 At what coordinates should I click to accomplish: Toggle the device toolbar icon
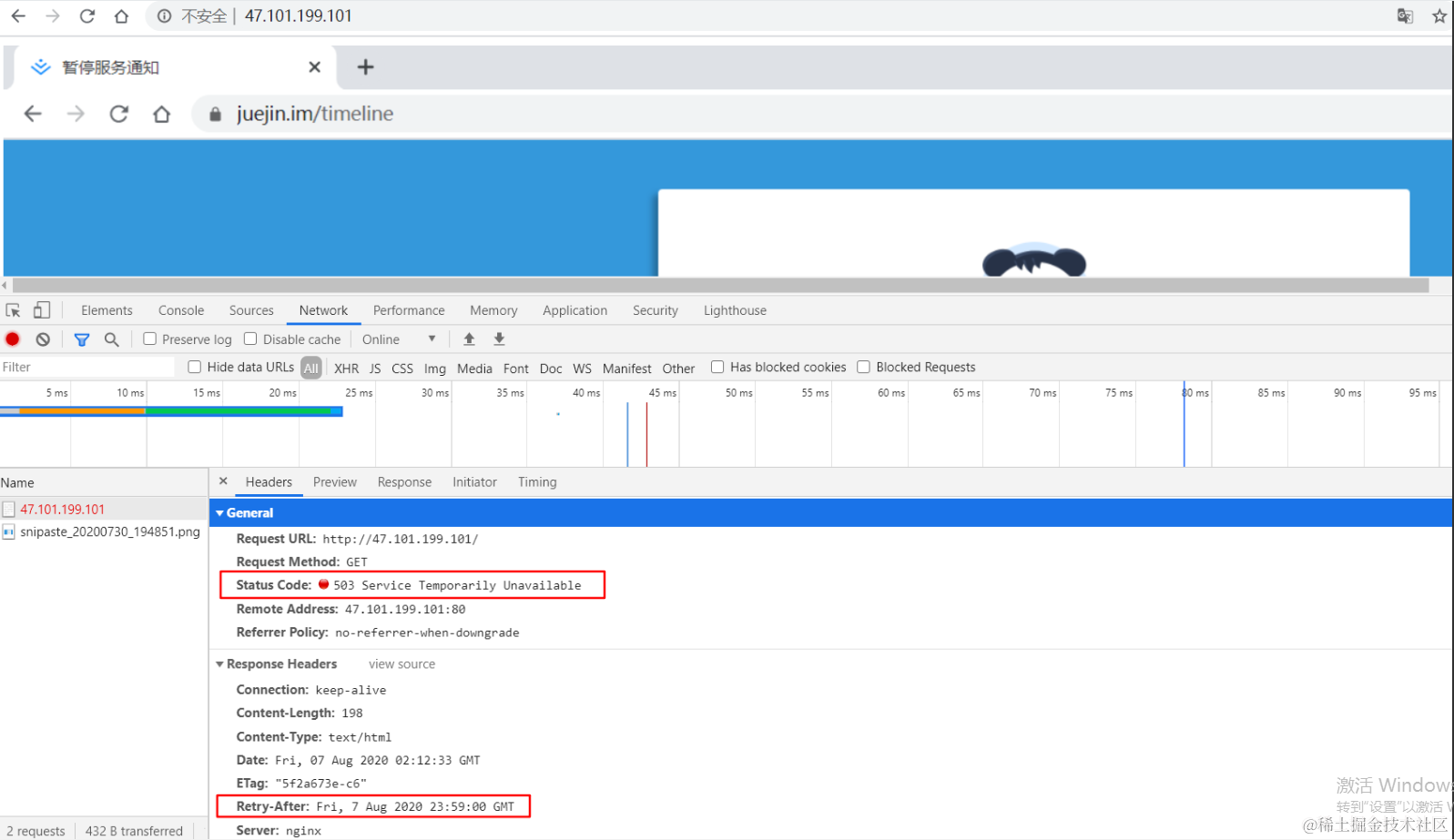(x=42, y=310)
